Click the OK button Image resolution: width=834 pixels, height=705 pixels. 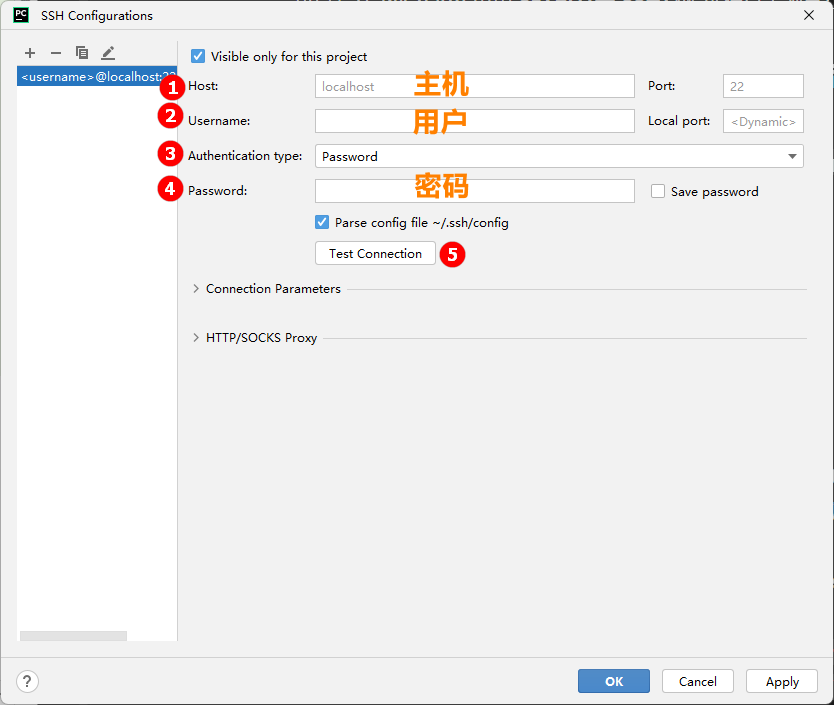(x=613, y=681)
